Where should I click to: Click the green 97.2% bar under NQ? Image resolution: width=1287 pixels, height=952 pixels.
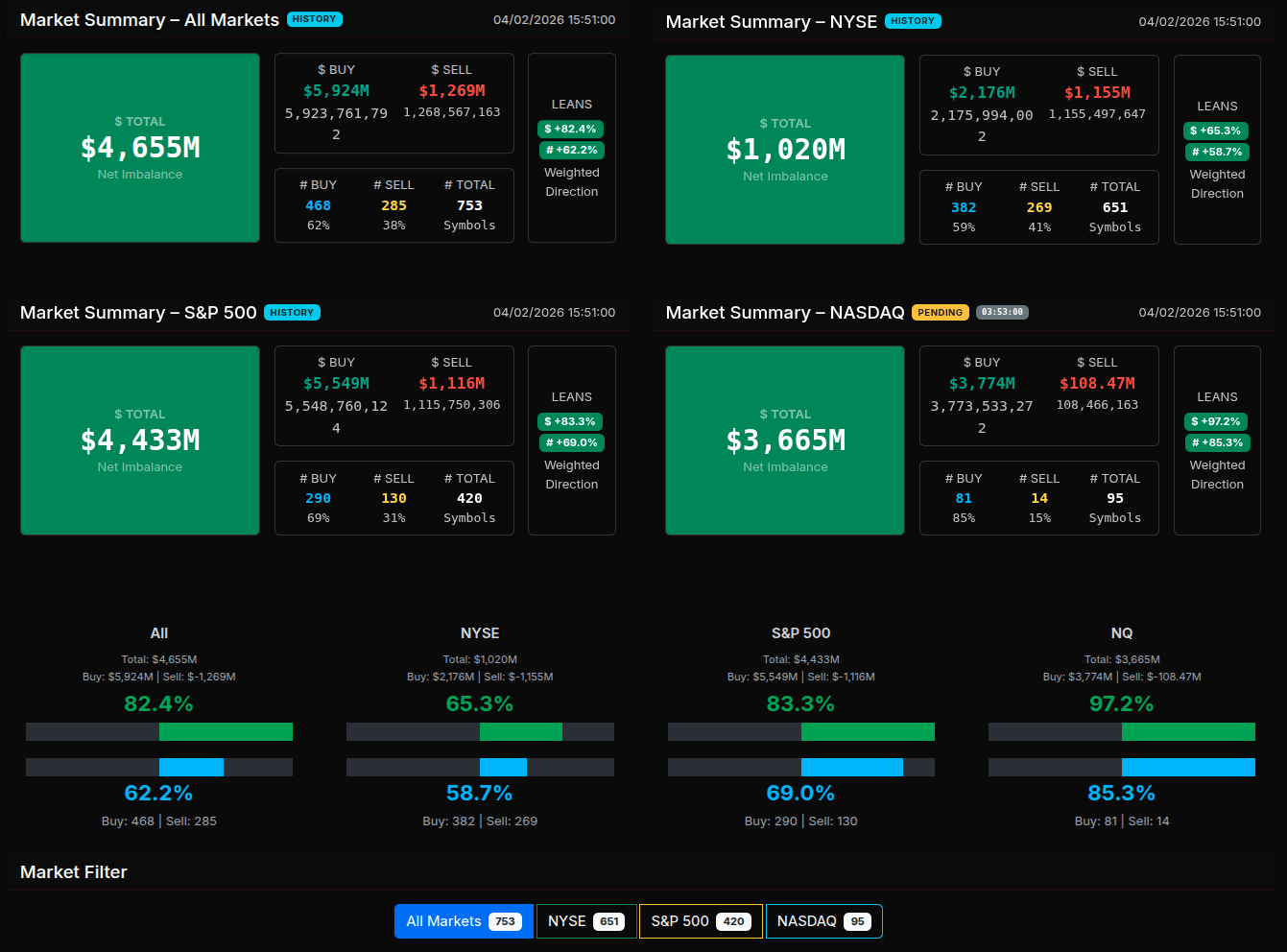point(1188,732)
